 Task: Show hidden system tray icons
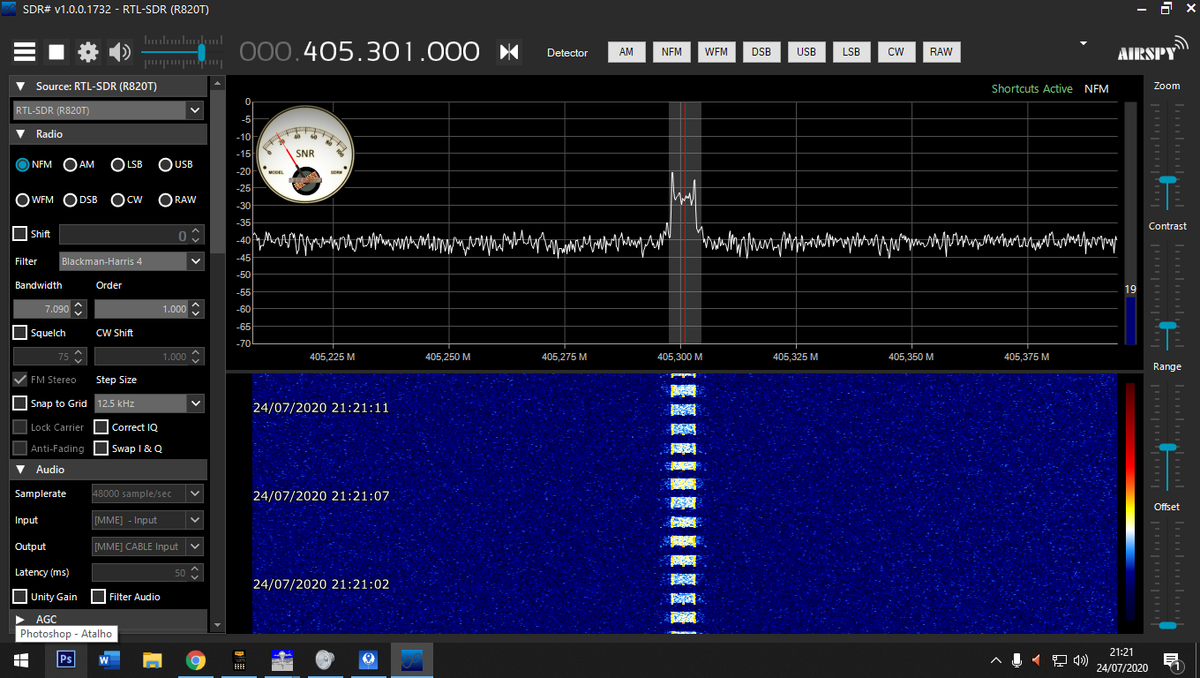click(x=995, y=660)
